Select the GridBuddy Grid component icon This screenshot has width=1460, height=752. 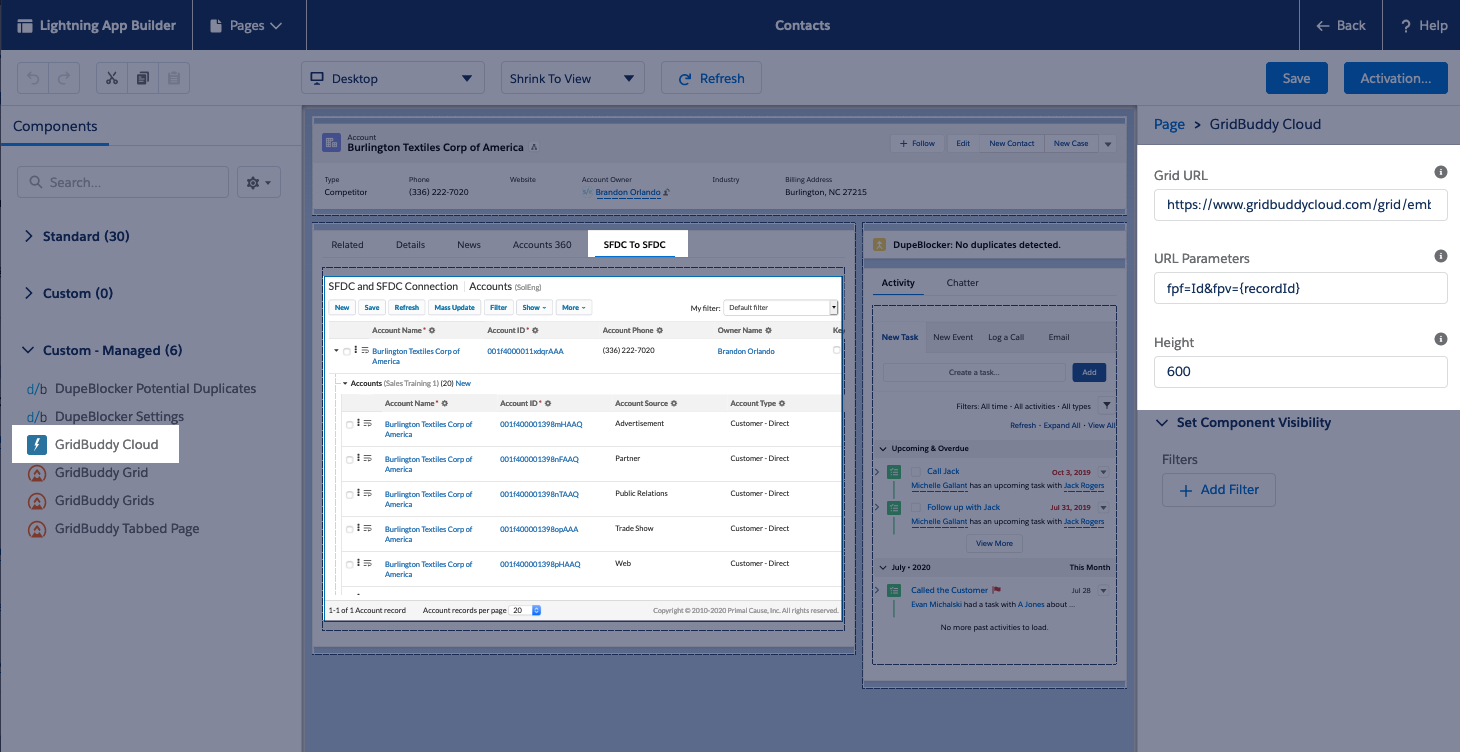pos(37,472)
